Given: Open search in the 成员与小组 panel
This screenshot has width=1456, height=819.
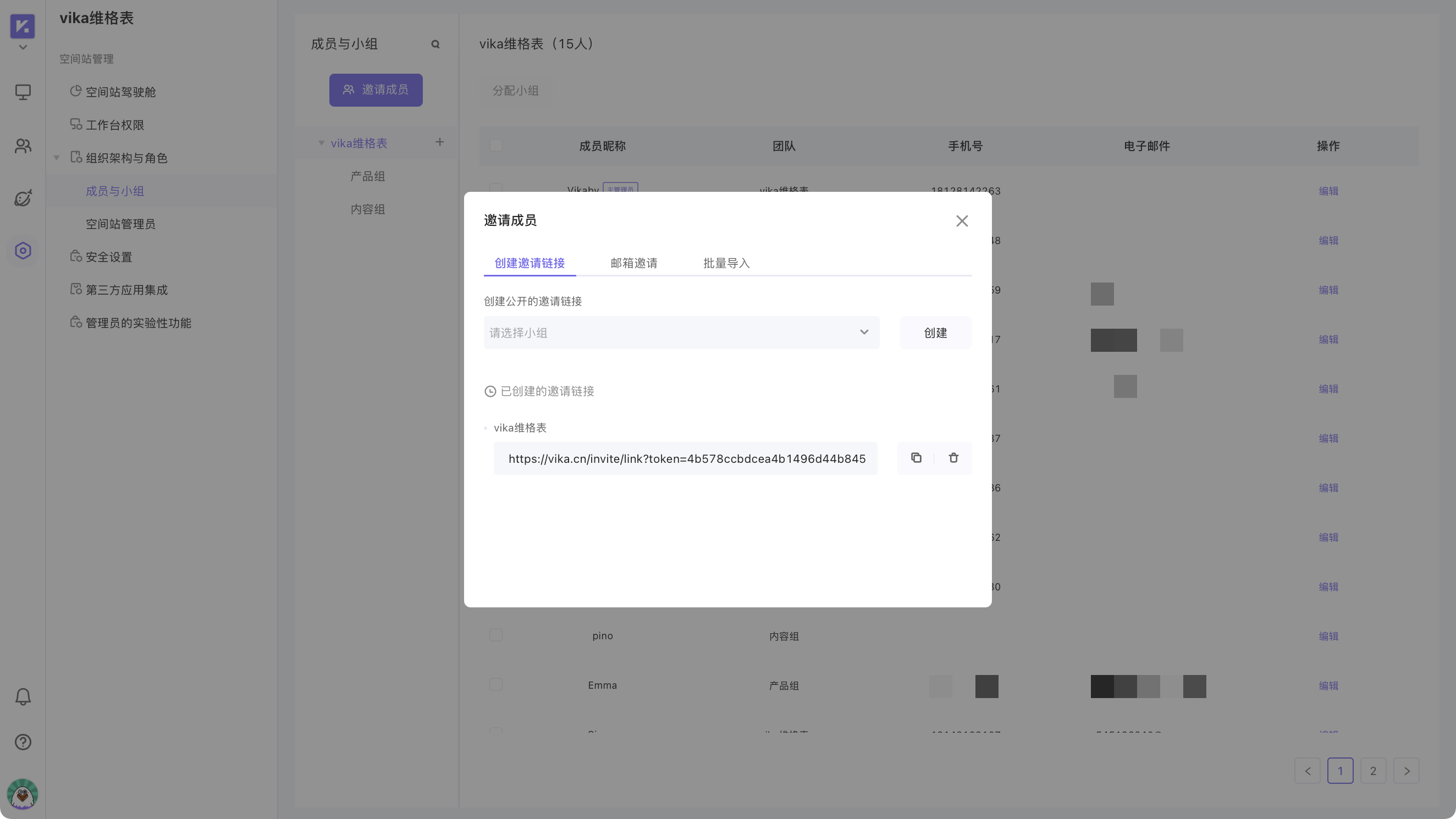Looking at the screenshot, I should pos(434,43).
